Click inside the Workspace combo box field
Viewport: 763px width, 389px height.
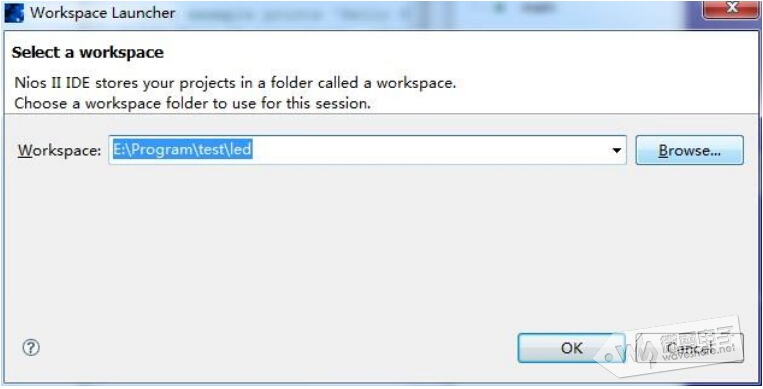click(367, 150)
